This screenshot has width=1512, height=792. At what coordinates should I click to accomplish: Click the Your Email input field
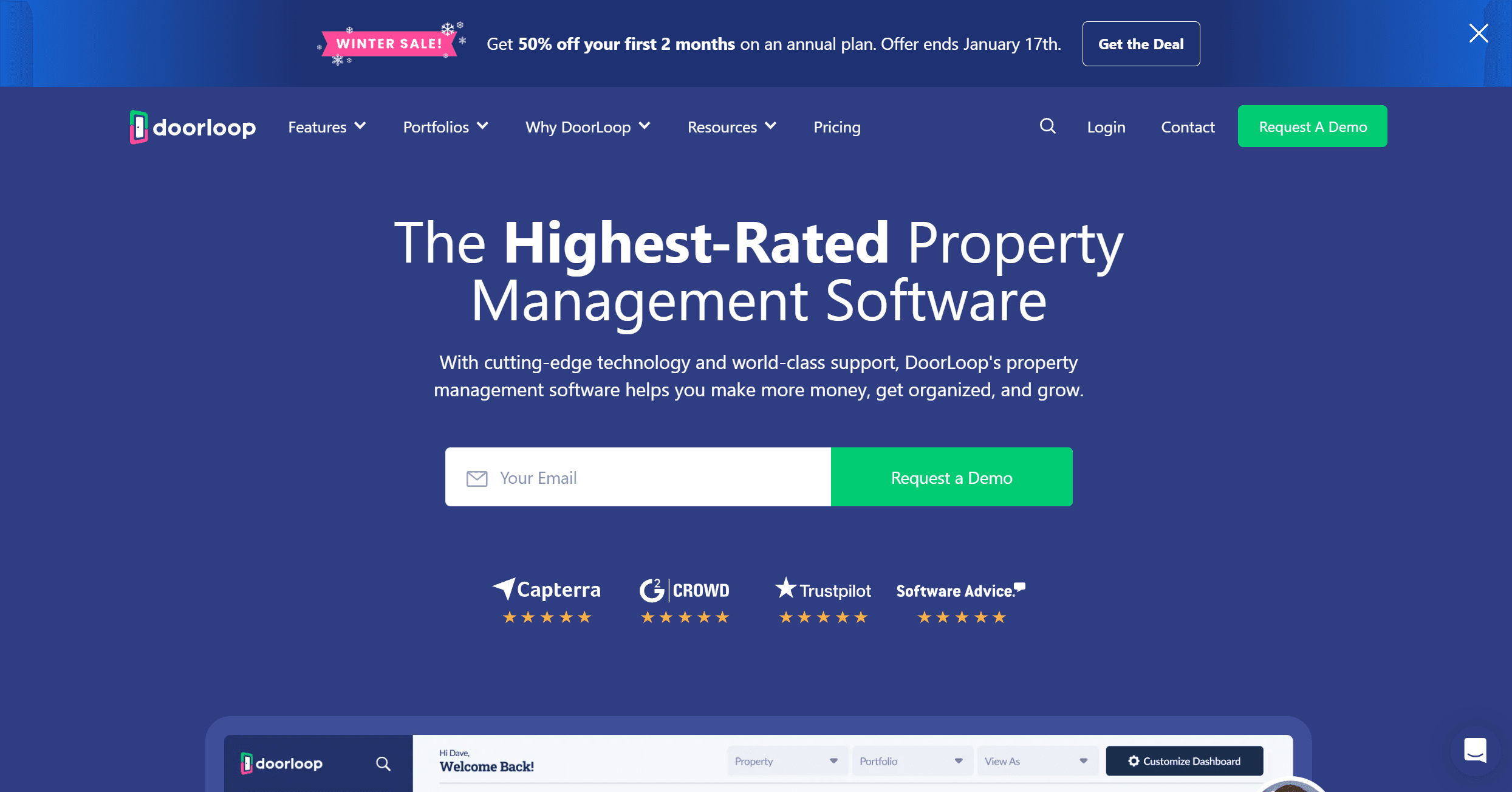point(639,477)
